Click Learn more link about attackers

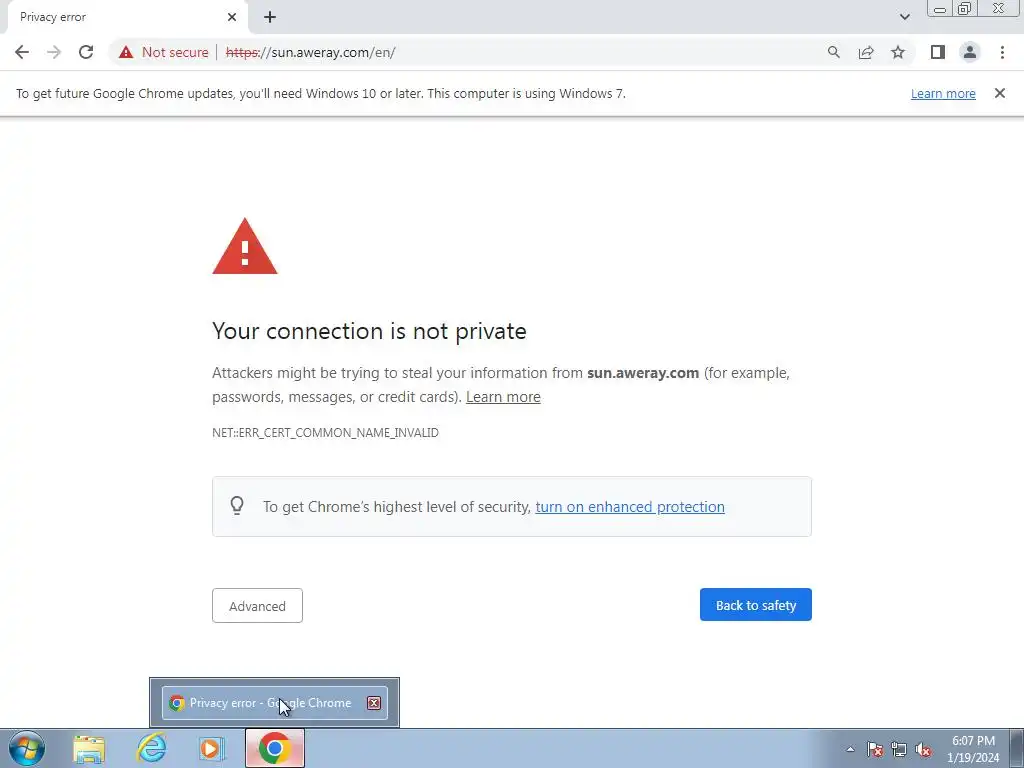coord(503,397)
